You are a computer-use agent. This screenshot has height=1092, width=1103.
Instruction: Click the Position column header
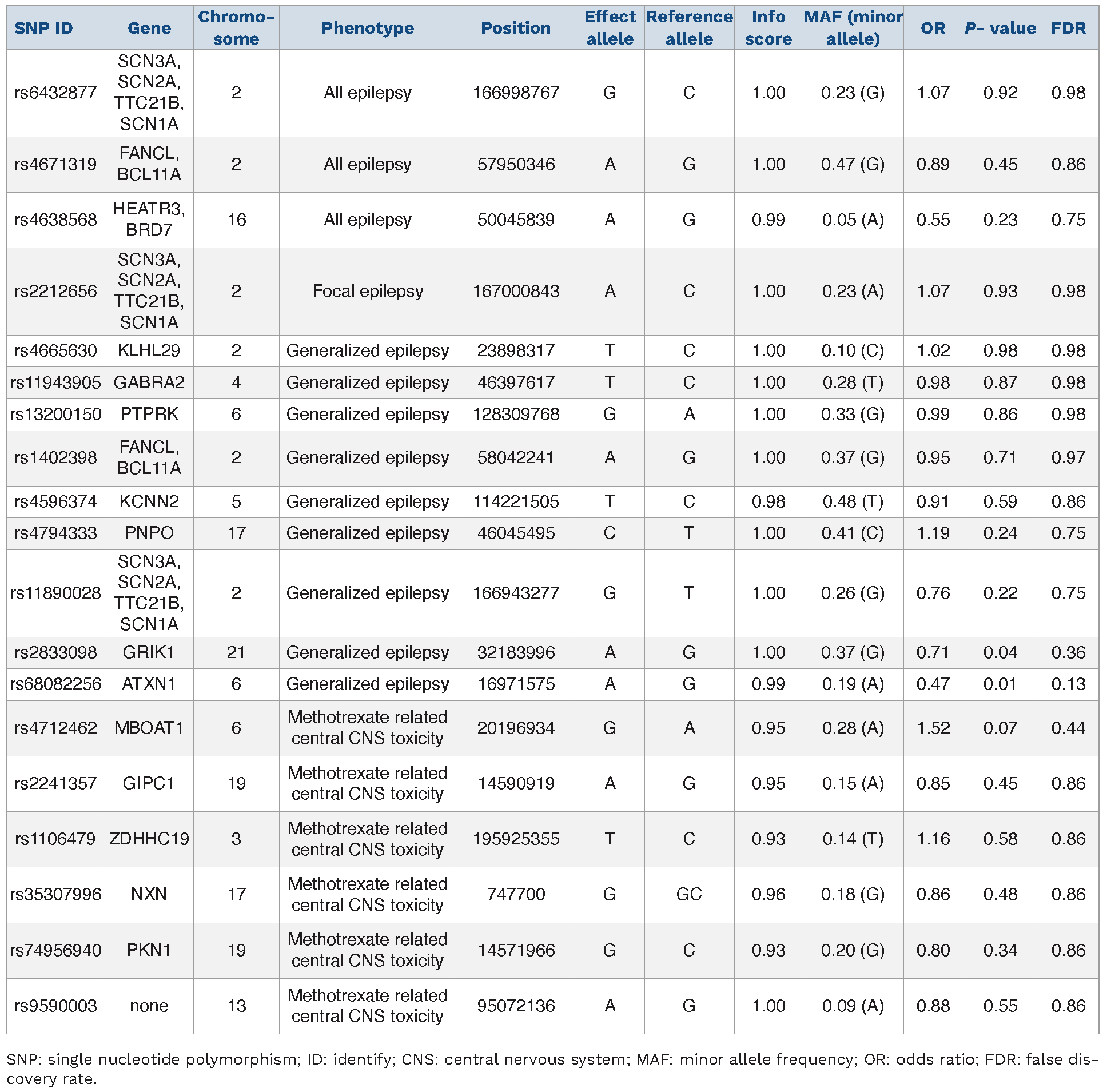tap(515, 28)
